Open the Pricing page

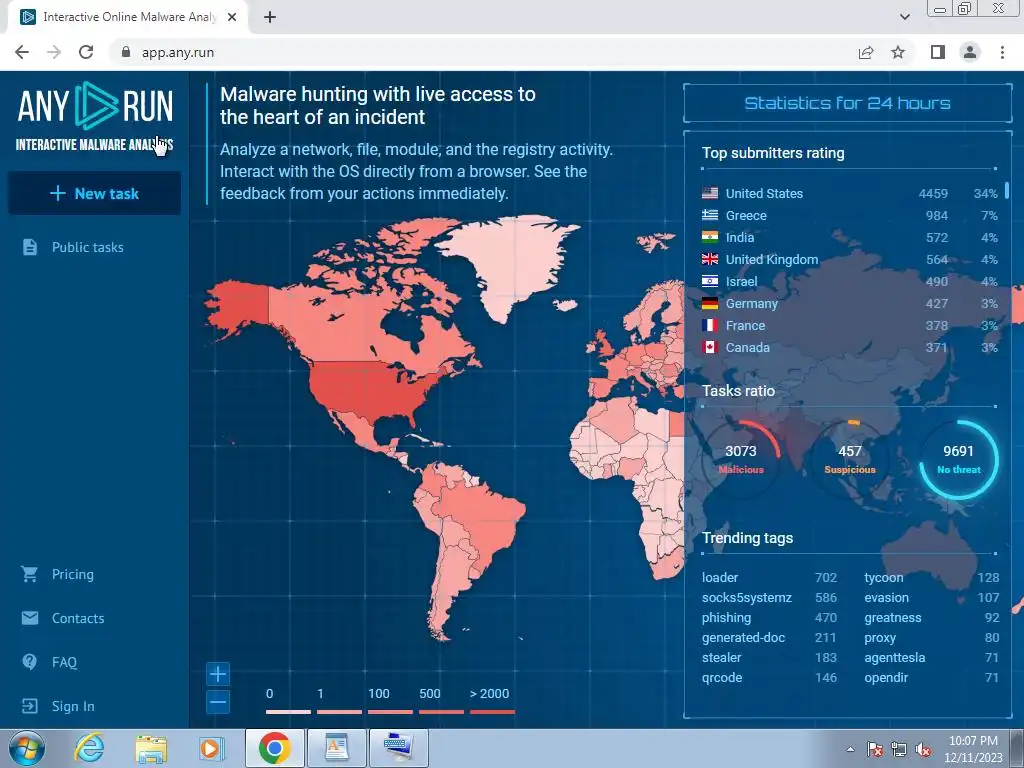click(x=72, y=575)
